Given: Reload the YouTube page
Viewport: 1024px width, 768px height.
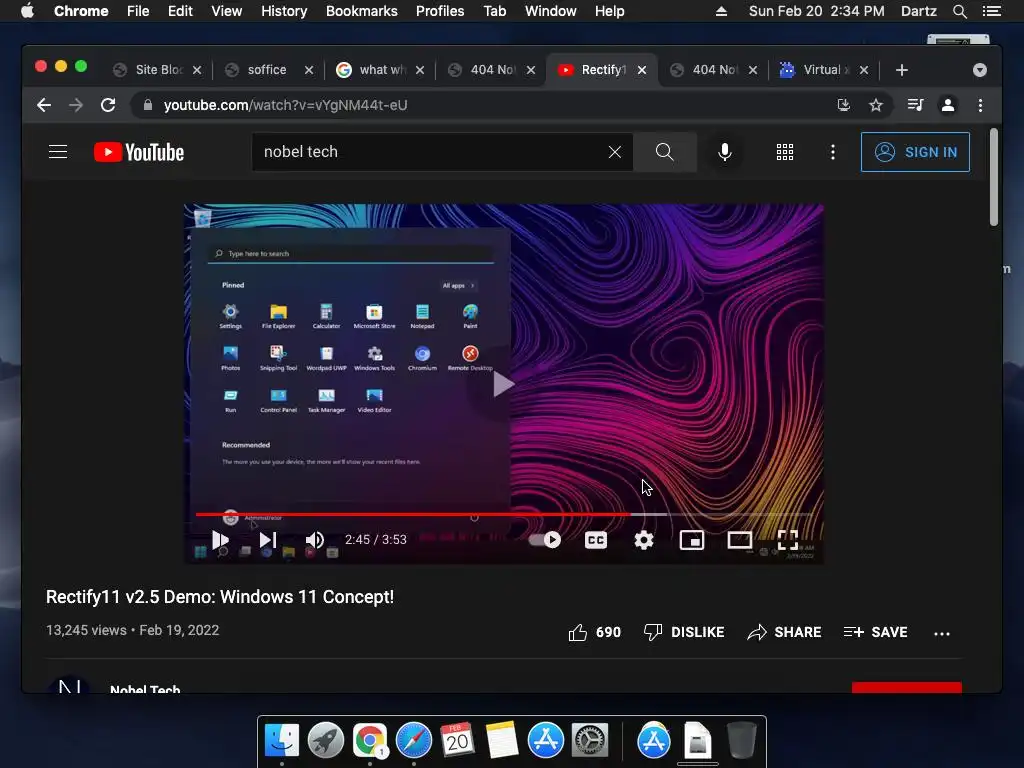Looking at the screenshot, I should tap(108, 105).
